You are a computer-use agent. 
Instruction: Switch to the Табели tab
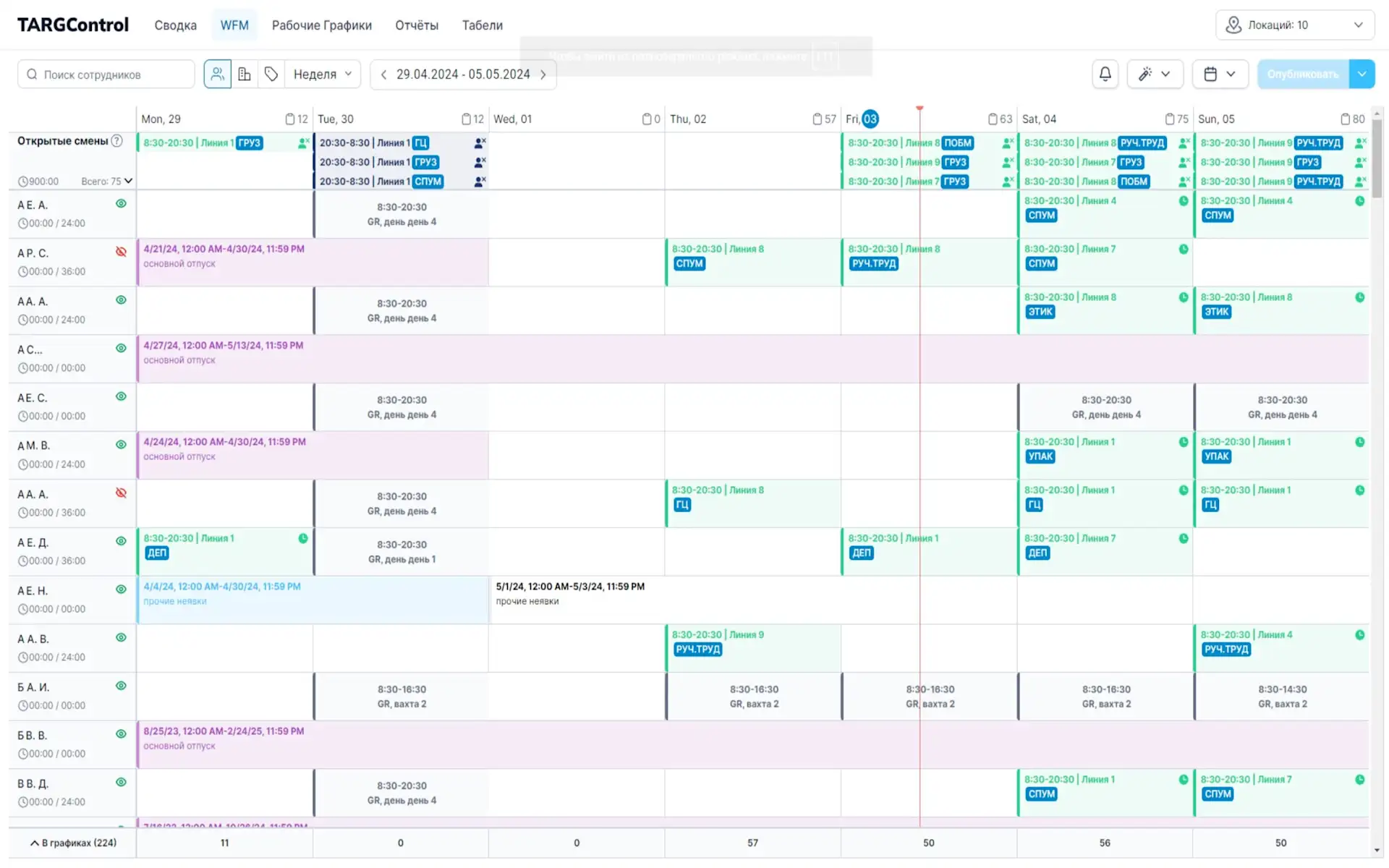482,25
